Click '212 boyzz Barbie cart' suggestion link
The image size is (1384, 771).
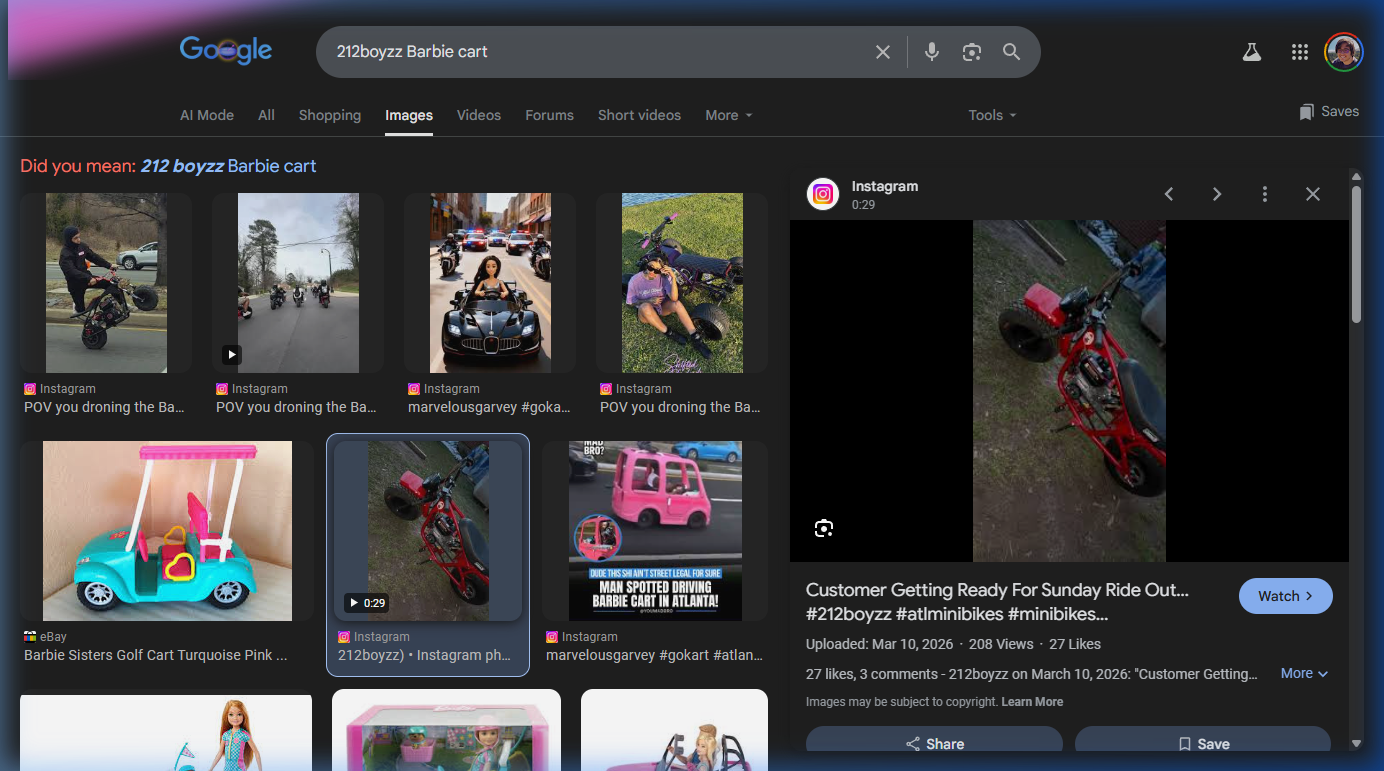[229, 166]
